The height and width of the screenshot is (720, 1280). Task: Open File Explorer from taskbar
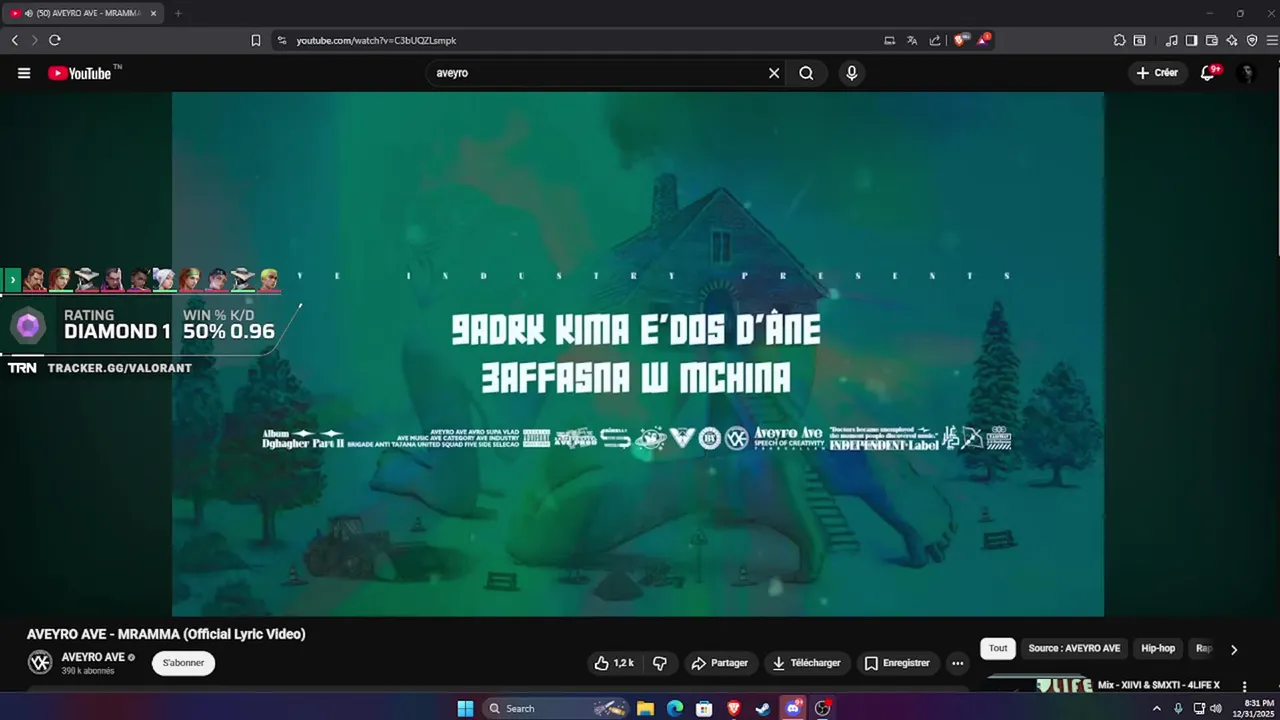(646, 708)
